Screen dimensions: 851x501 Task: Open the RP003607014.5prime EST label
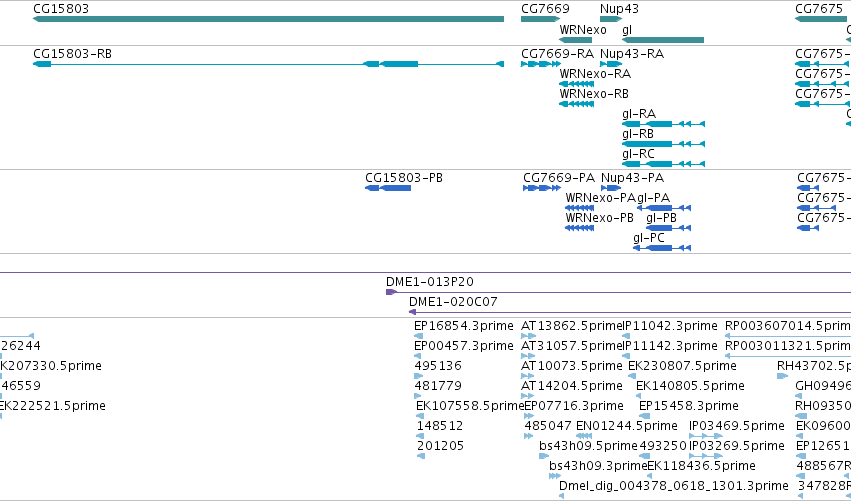click(x=788, y=326)
